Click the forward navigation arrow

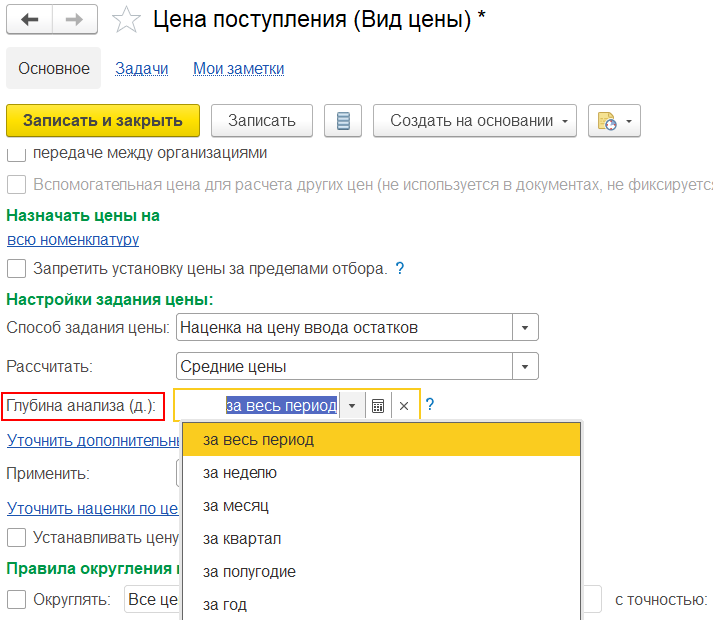click(75, 20)
